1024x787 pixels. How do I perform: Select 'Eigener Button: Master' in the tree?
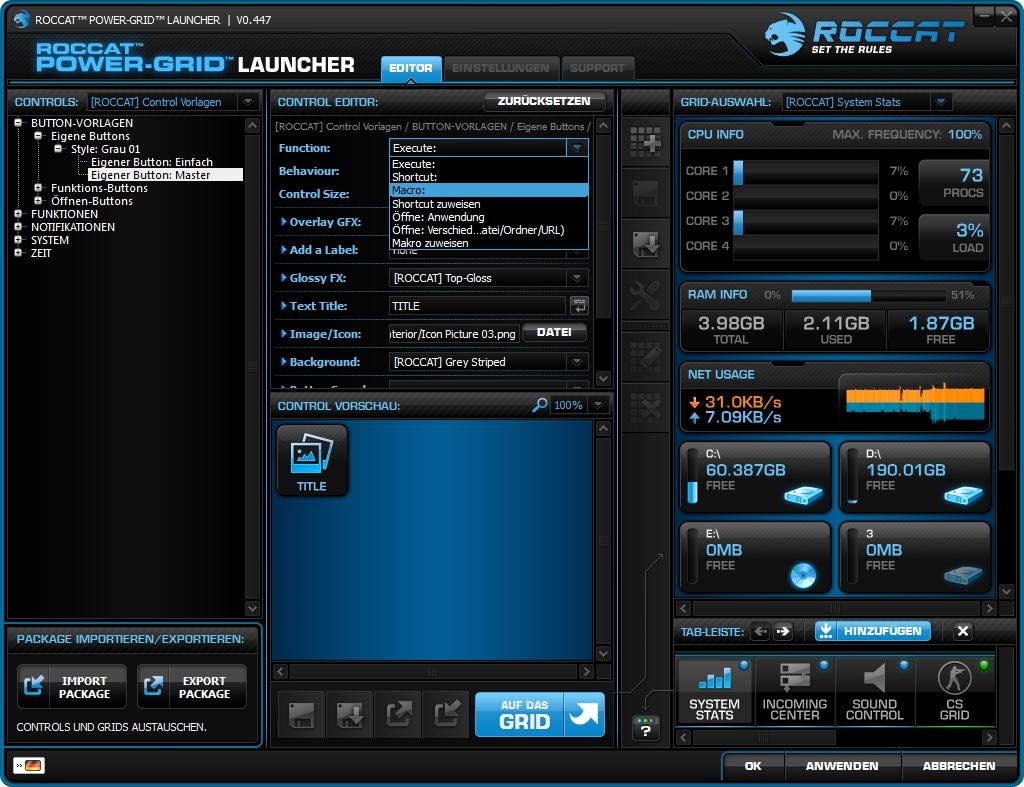(x=166, y=175)
